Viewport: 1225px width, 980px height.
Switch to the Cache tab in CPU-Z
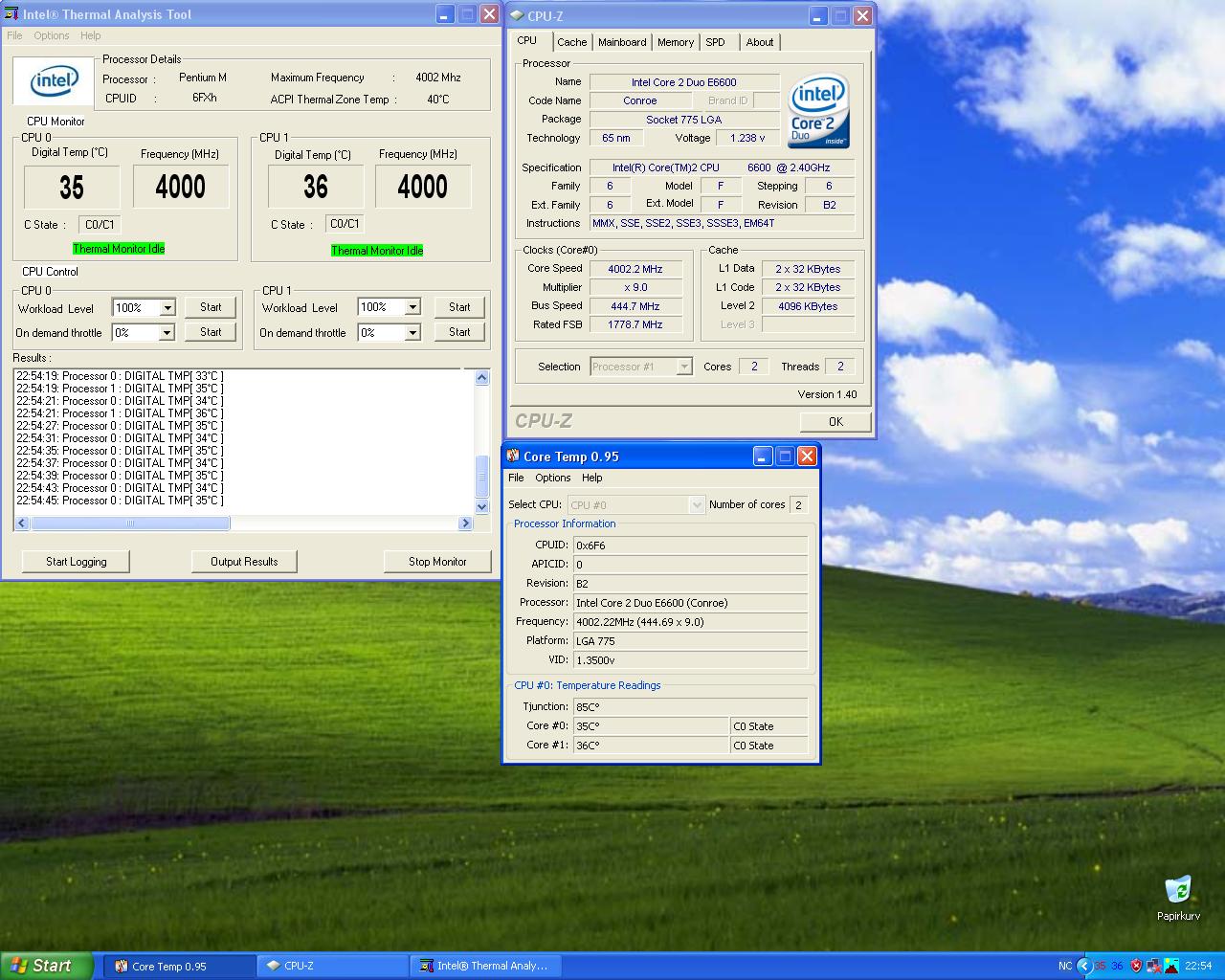[x=572, y=42]
